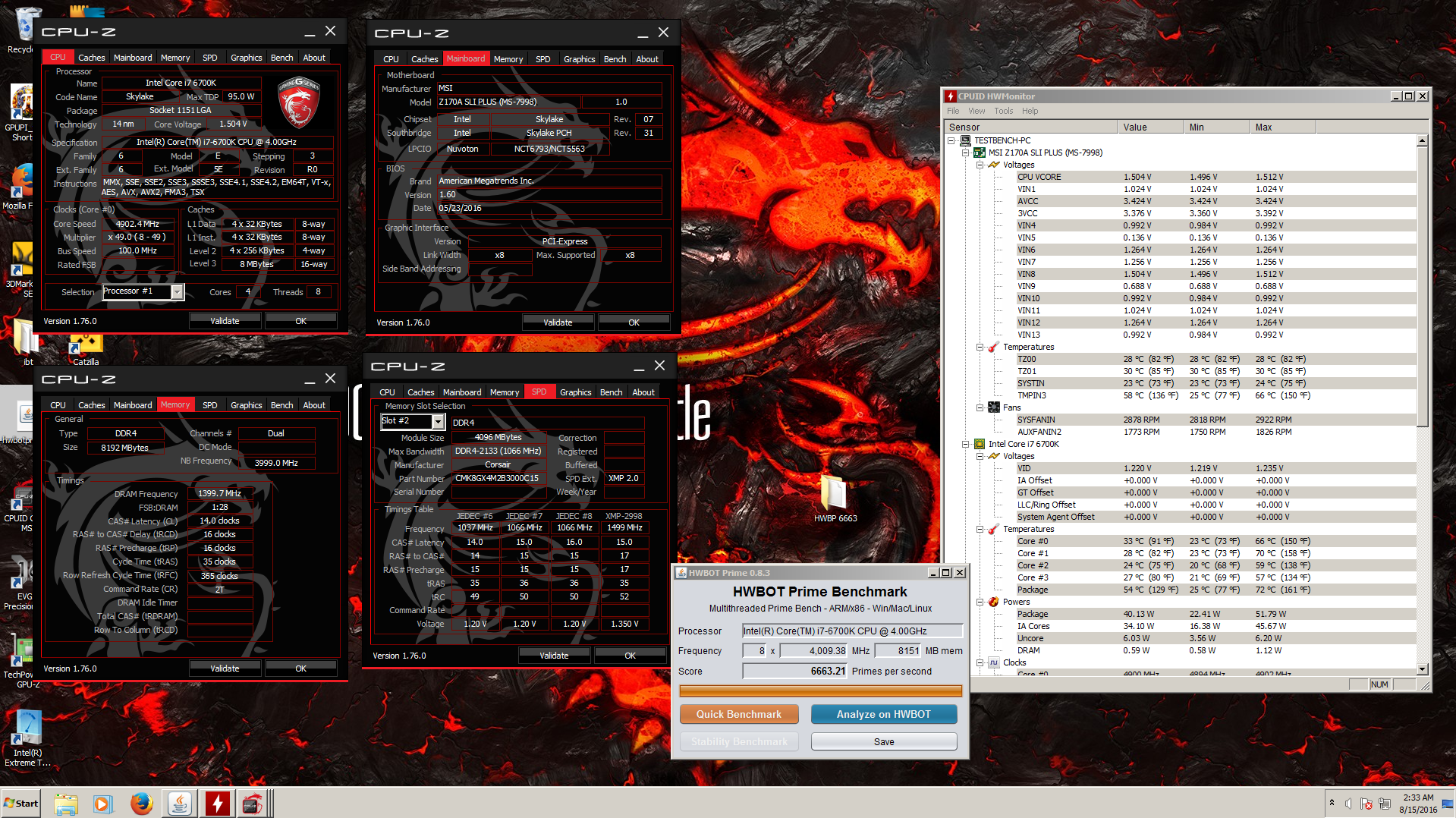Screen dimensions: 1456x818
Task: Select the TMPIN3 temperature row in HWMonitor
Action: click(x=1215, y=395)
